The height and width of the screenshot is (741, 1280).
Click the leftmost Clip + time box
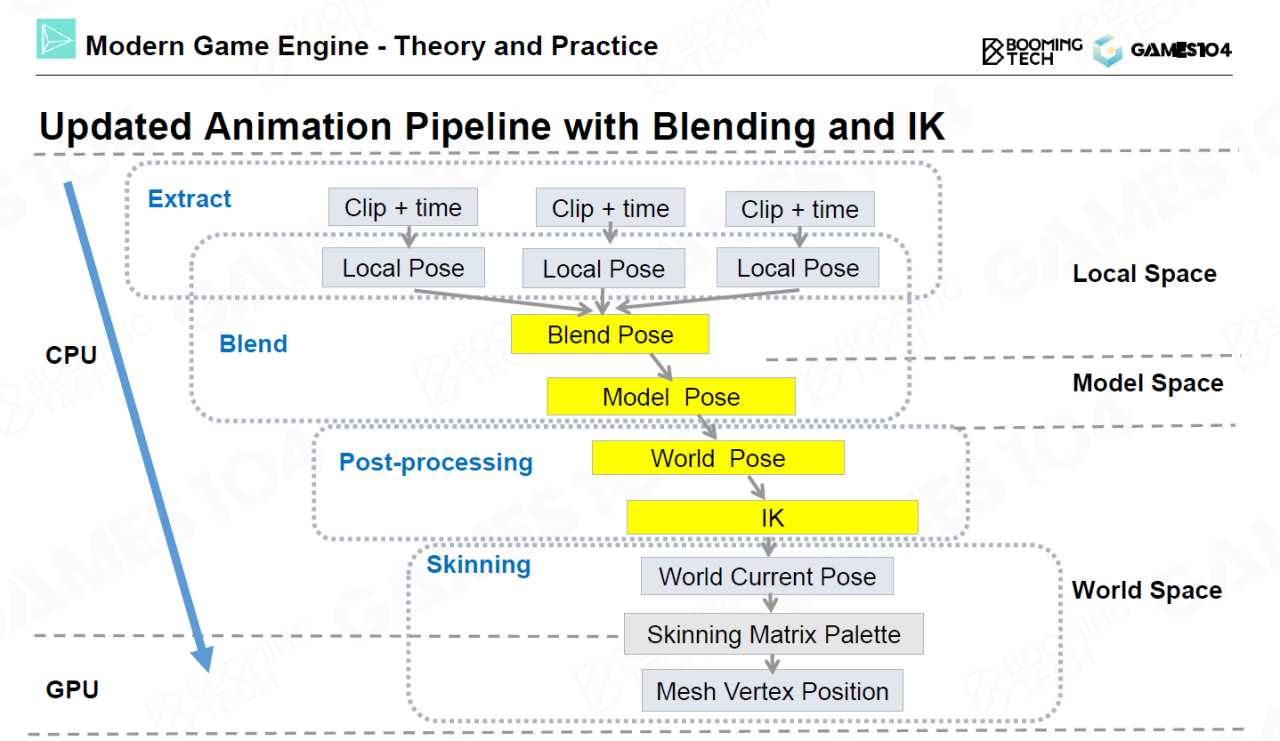[x=403, y=208]
